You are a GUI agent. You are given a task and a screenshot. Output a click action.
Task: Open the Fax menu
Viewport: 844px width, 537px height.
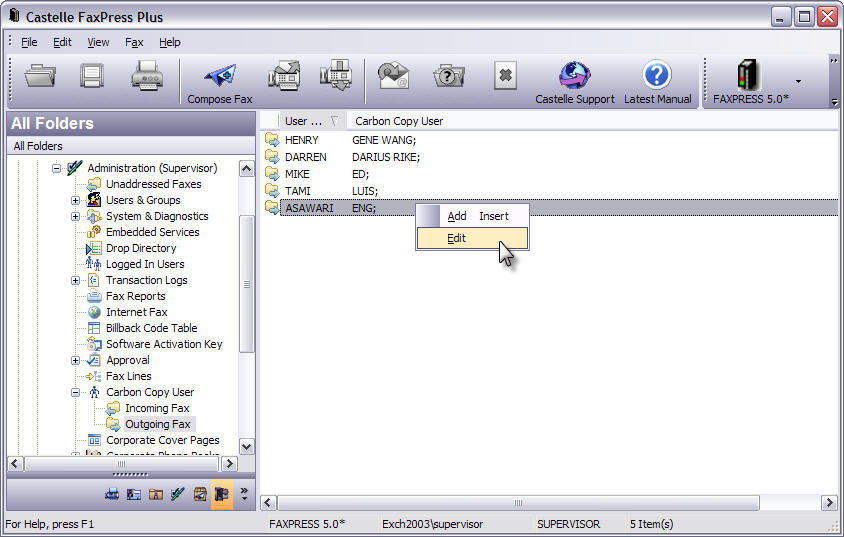tap(134, 42)
